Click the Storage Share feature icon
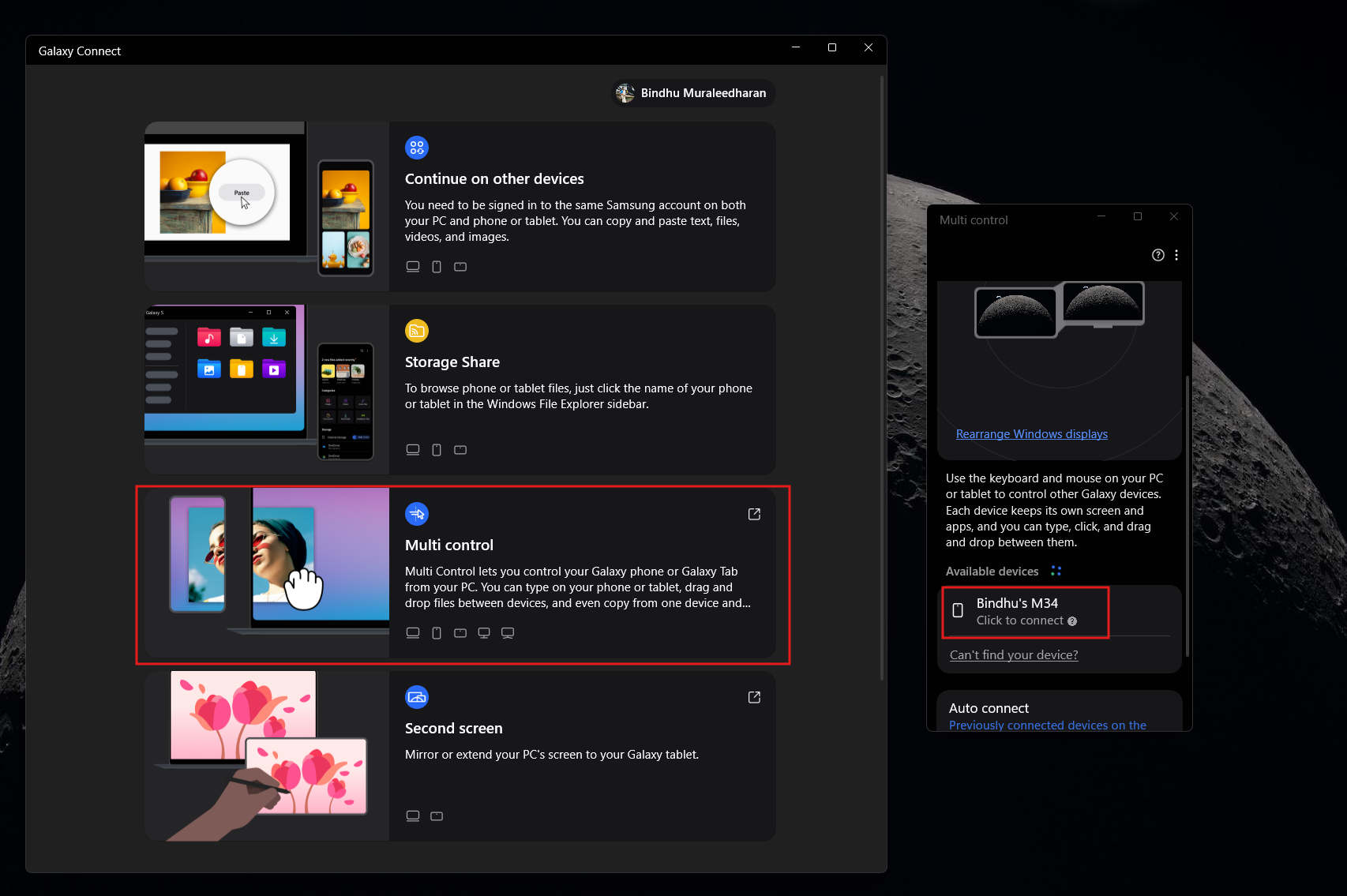This screenshot has width=1347, height=896. [x=417, y=331]
